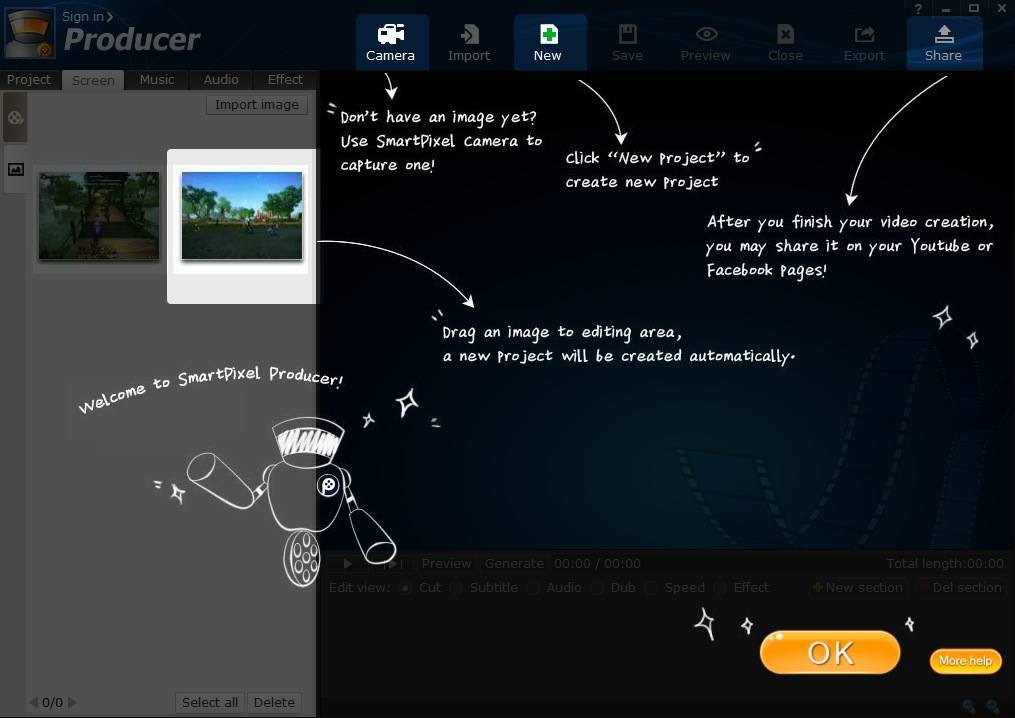Select the highlighted screenshot thumbnail
The height and width of the screenshot is (718, 1015).
[241, 215]
